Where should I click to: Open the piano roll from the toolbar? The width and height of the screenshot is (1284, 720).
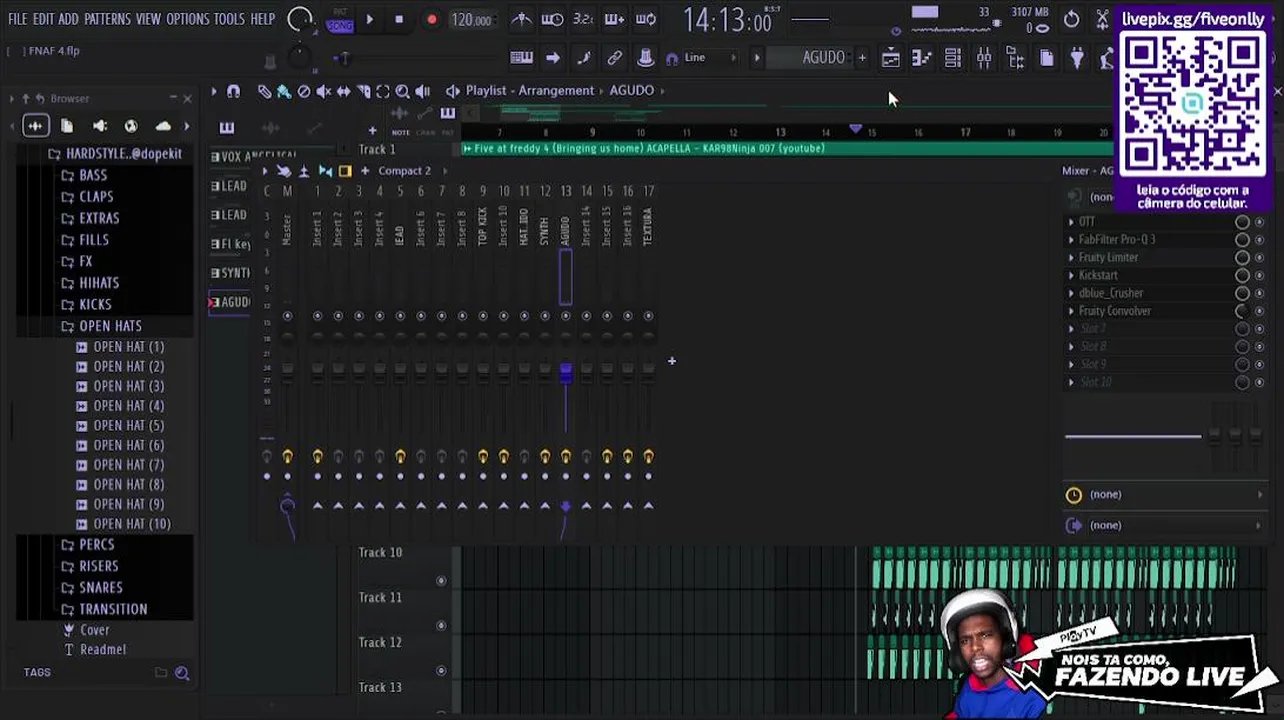click(921, 59)
